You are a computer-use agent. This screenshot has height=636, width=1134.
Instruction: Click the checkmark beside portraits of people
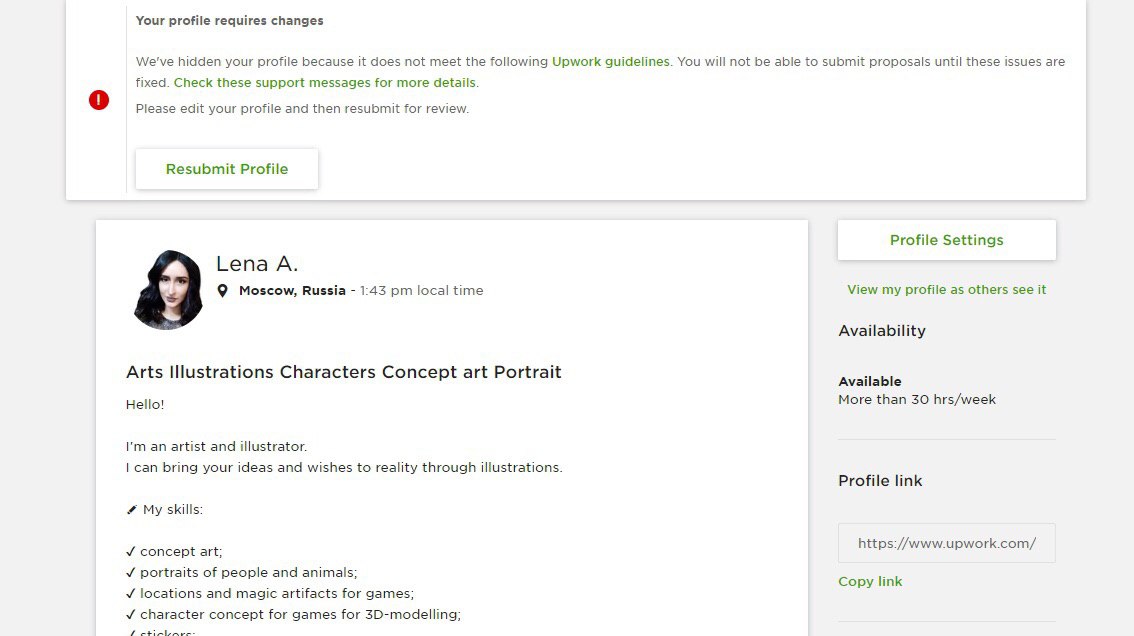(x=131, y=572)
